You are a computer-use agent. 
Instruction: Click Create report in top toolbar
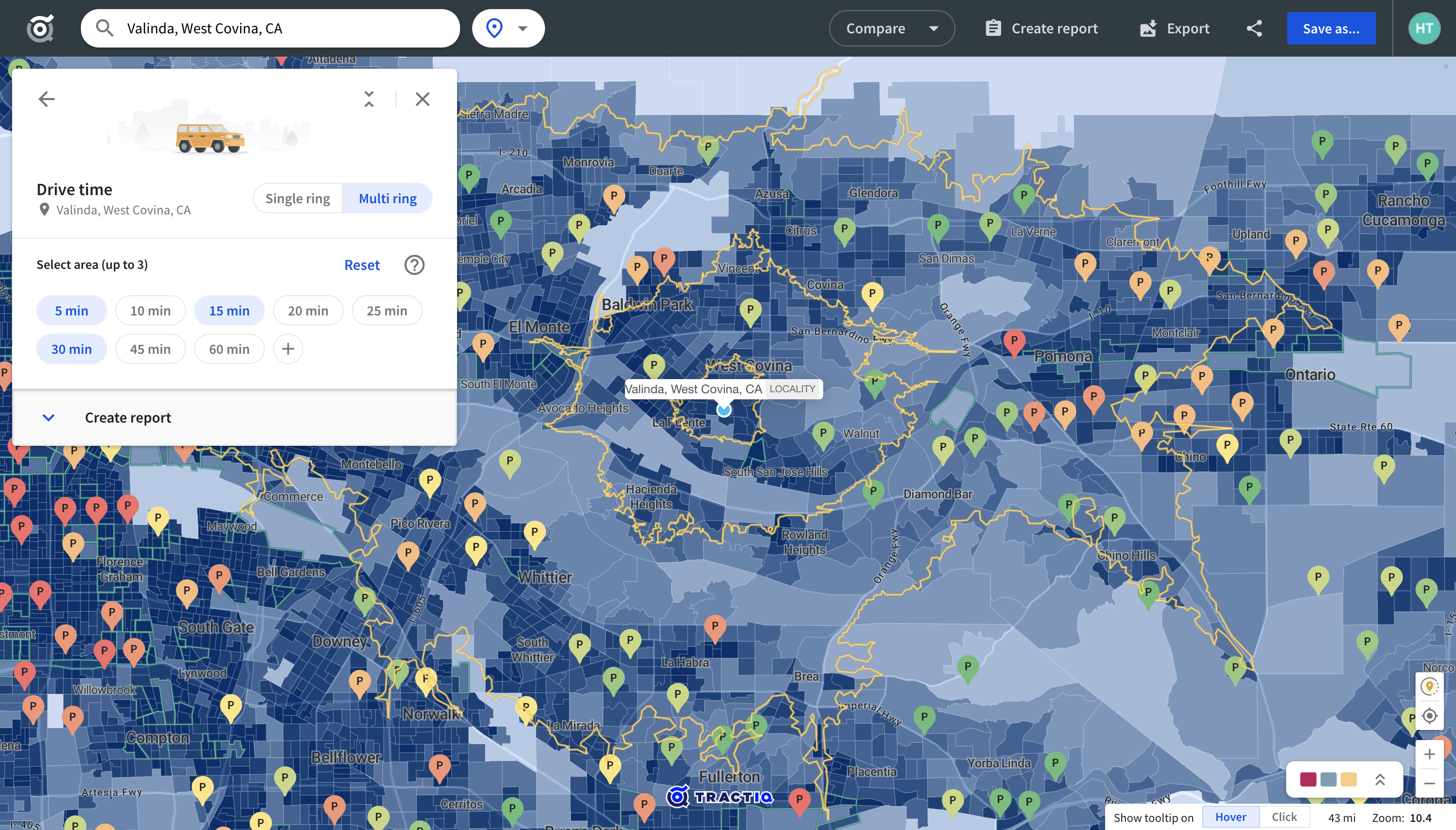1041,28
